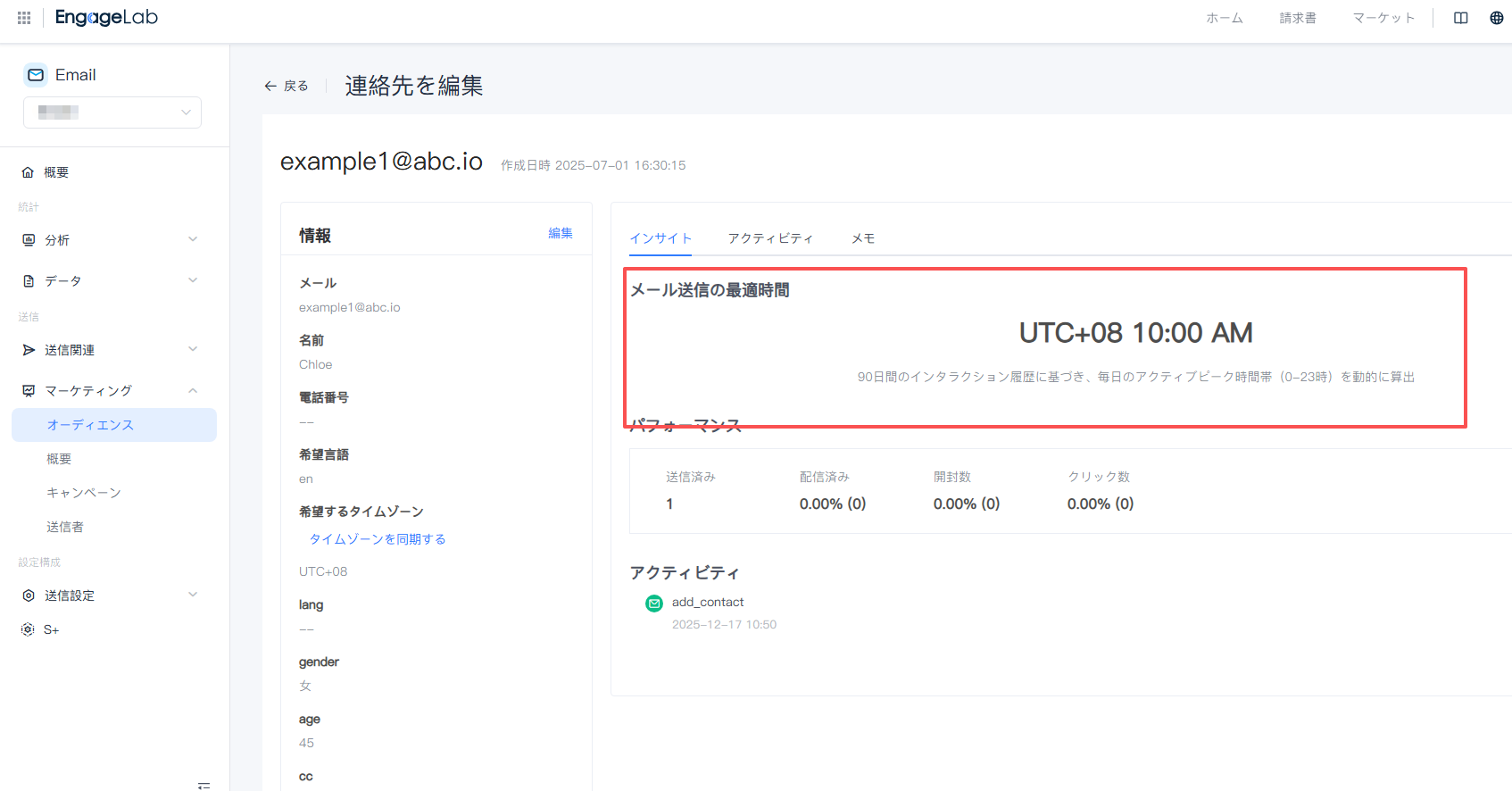Viewport: 1512px width, 791px height.
Task: Click the back arrow 戻る
Action: coord(286,86)
